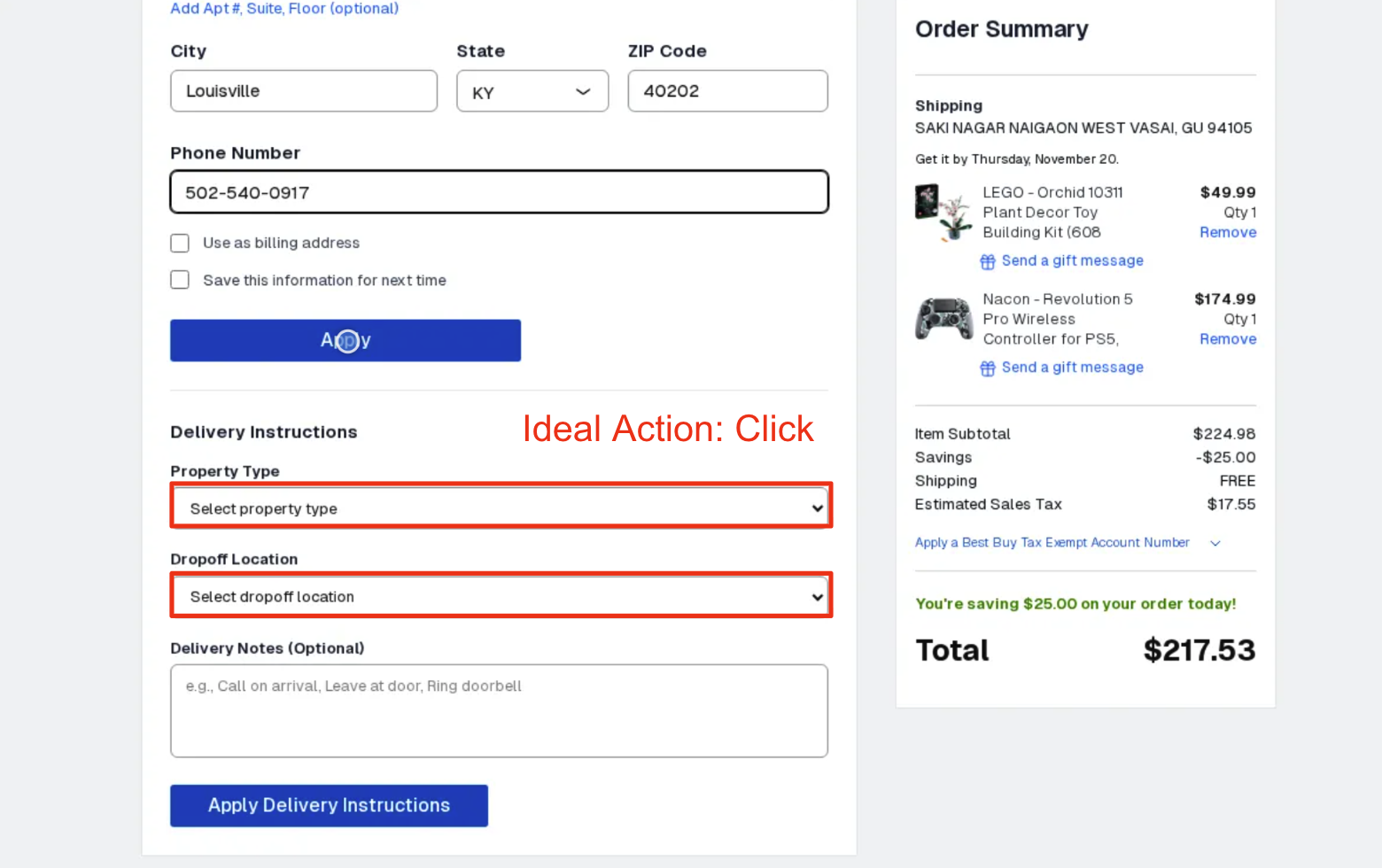
Task: Expand Apply a Best Buy Tax Exempt Account Number
Action: 1052,542
